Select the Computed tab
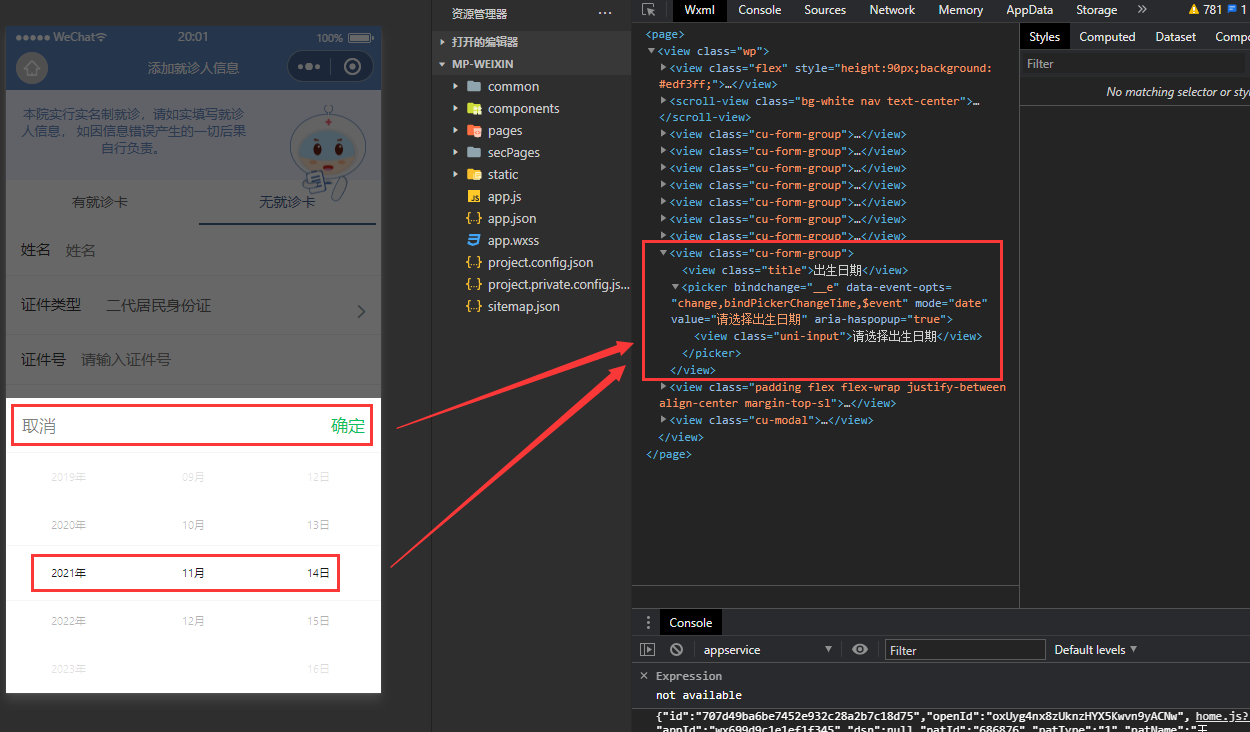1250x732 pixels. pos(1107,37)
